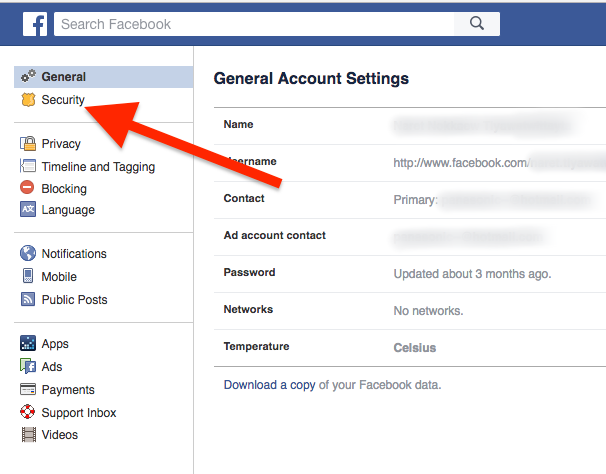This screenshot has width=606, height=474.
Task: Click the red Blocking icon
Action: (x=27, y=188)
